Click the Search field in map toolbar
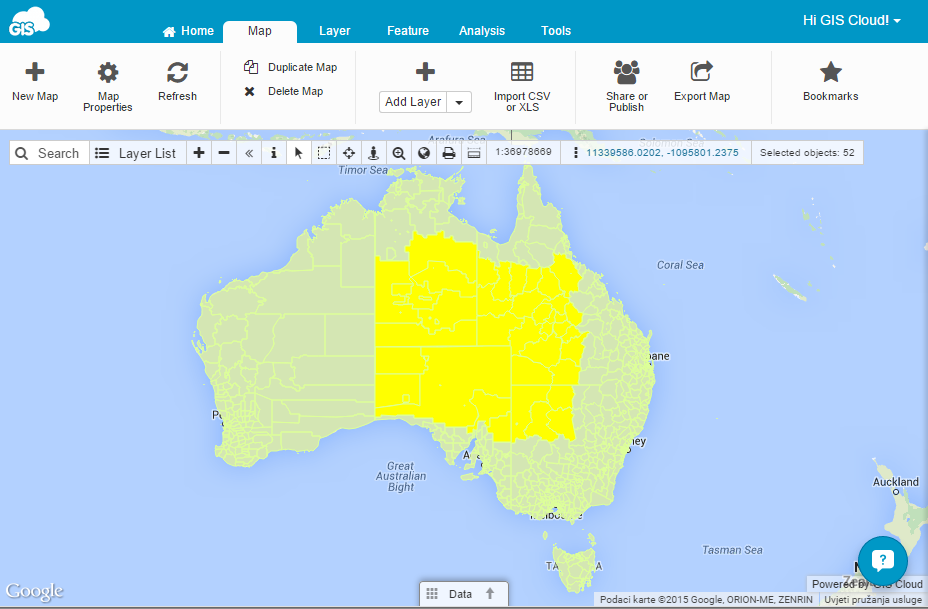928x609 pixels. [x=48, y=153]
